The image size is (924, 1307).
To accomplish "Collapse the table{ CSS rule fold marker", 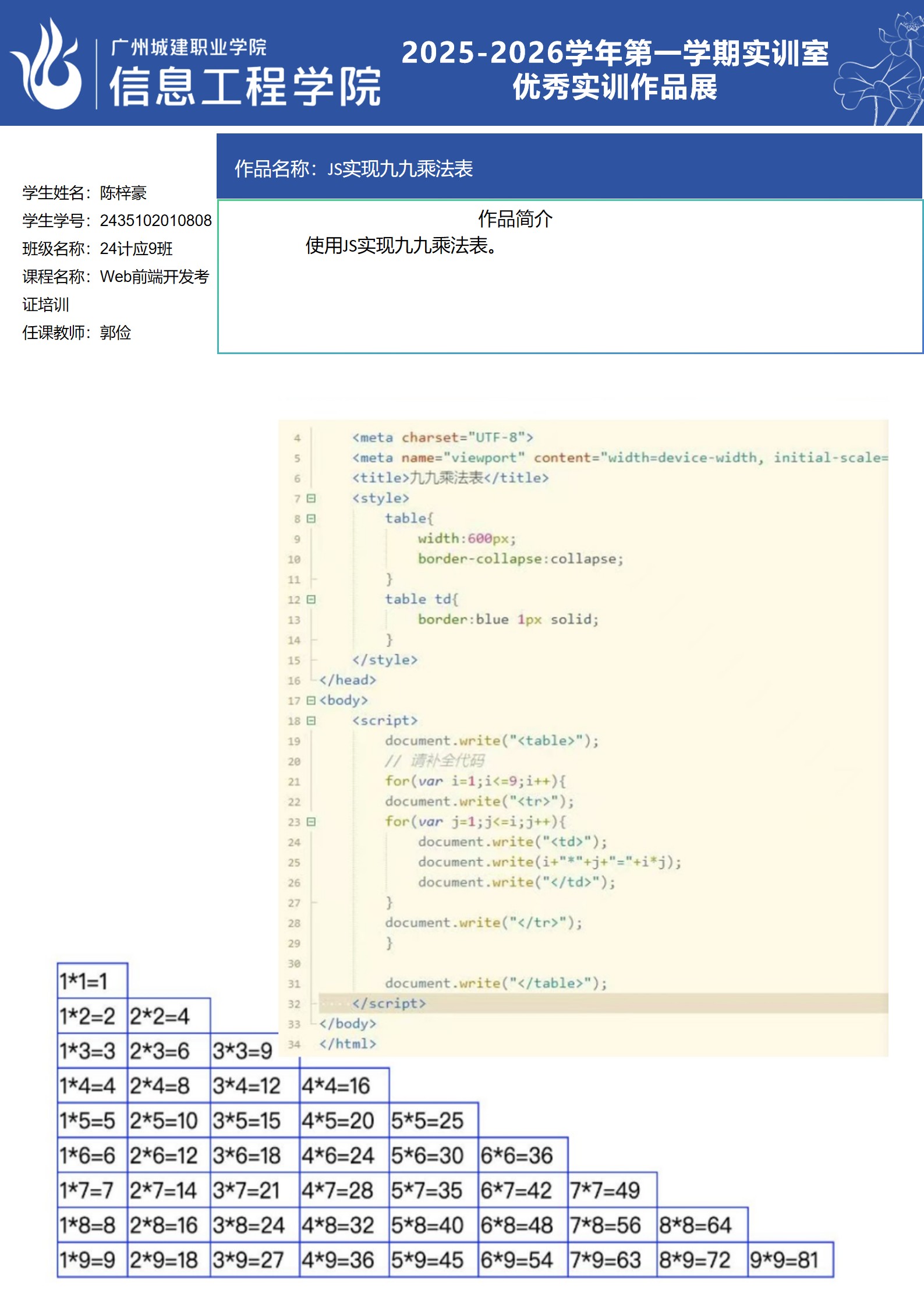I will click(311, 518).
